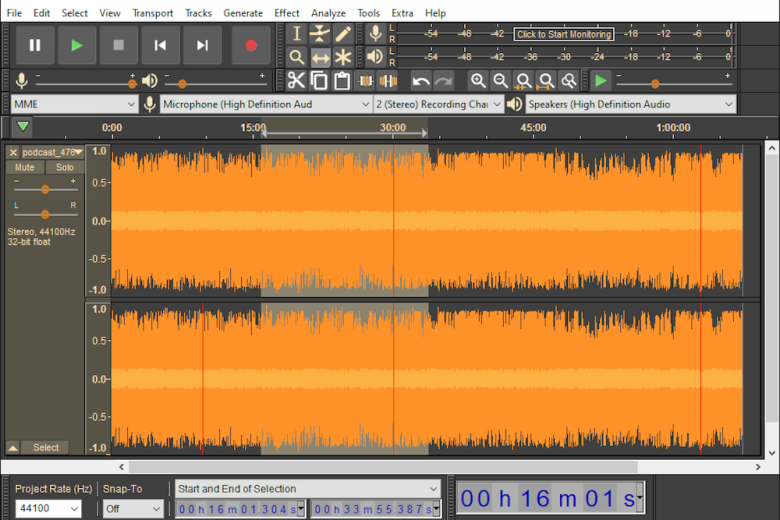The image size is (780, 520).
Task: Solo the podcast track
Action: [x=65, y=167]
